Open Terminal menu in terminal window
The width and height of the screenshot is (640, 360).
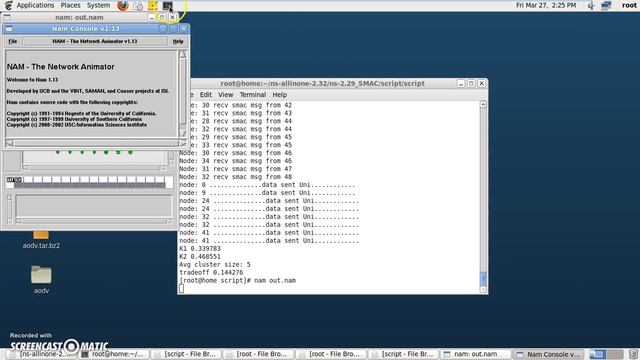click(253, 95)
